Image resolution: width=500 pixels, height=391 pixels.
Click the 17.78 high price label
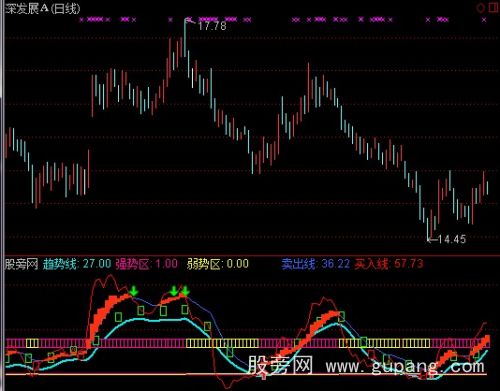pyautogui.click(x=212, y=26)
